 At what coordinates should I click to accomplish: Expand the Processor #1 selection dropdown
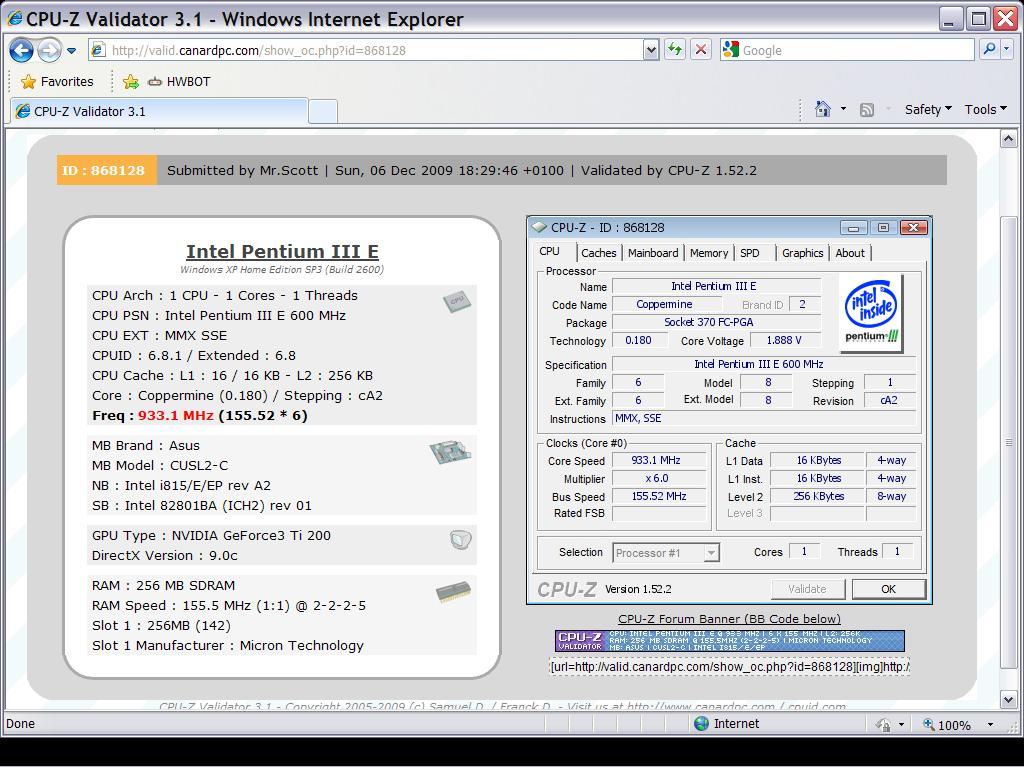click(711, 553)
